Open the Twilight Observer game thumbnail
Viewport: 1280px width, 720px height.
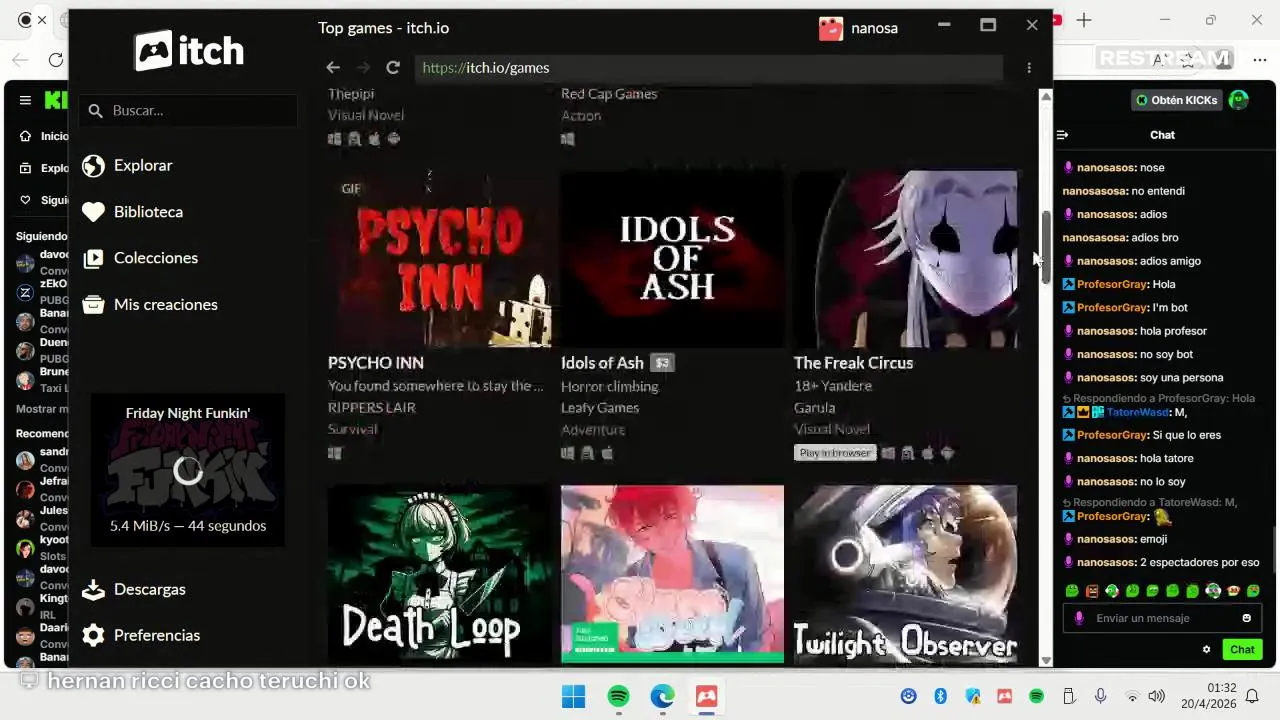[905, 573]
